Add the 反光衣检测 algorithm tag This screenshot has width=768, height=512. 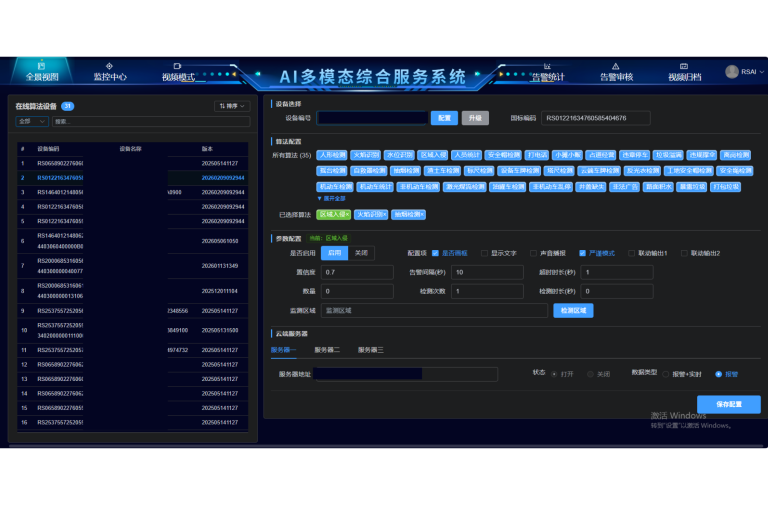click(643, 171)
